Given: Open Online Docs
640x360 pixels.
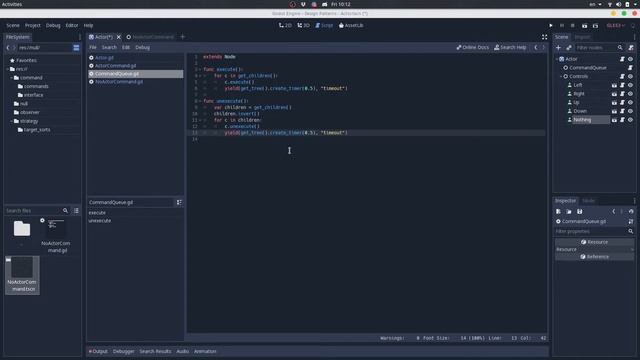Looking at the screenshot, I should pos(473,47).
